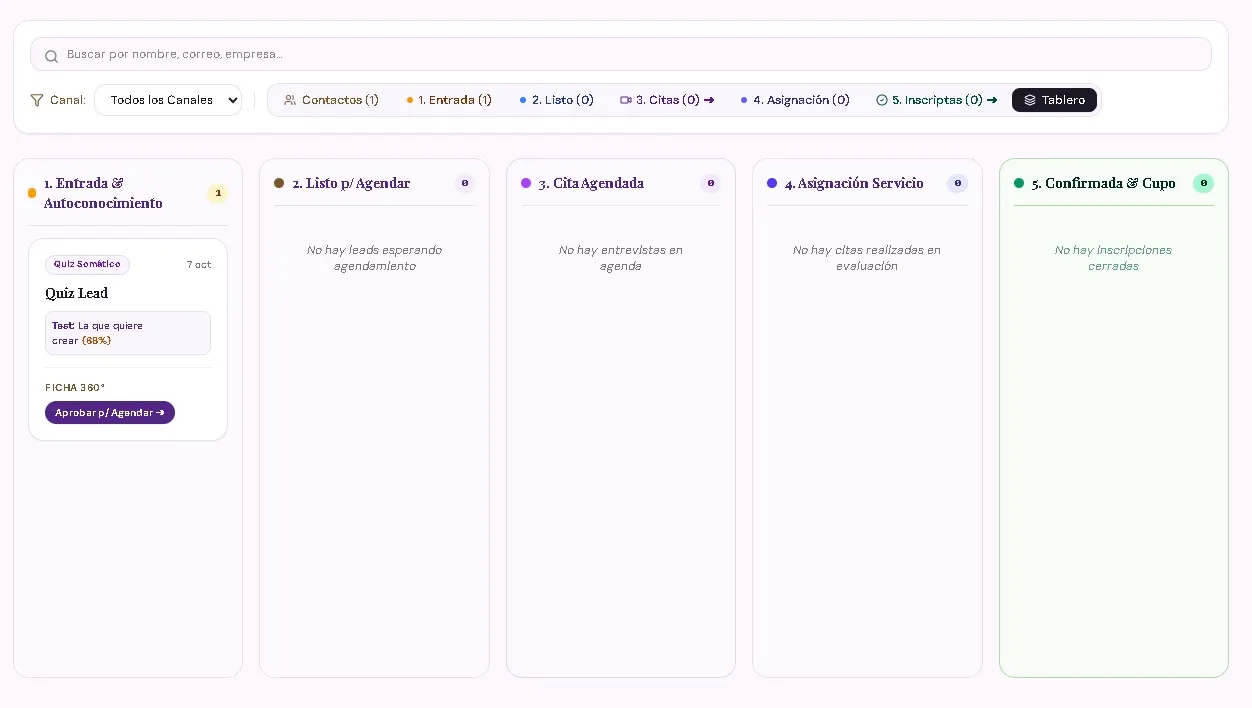
Task: Click the No hay leads esperando agendamiento message
Action: pos(374,258)
